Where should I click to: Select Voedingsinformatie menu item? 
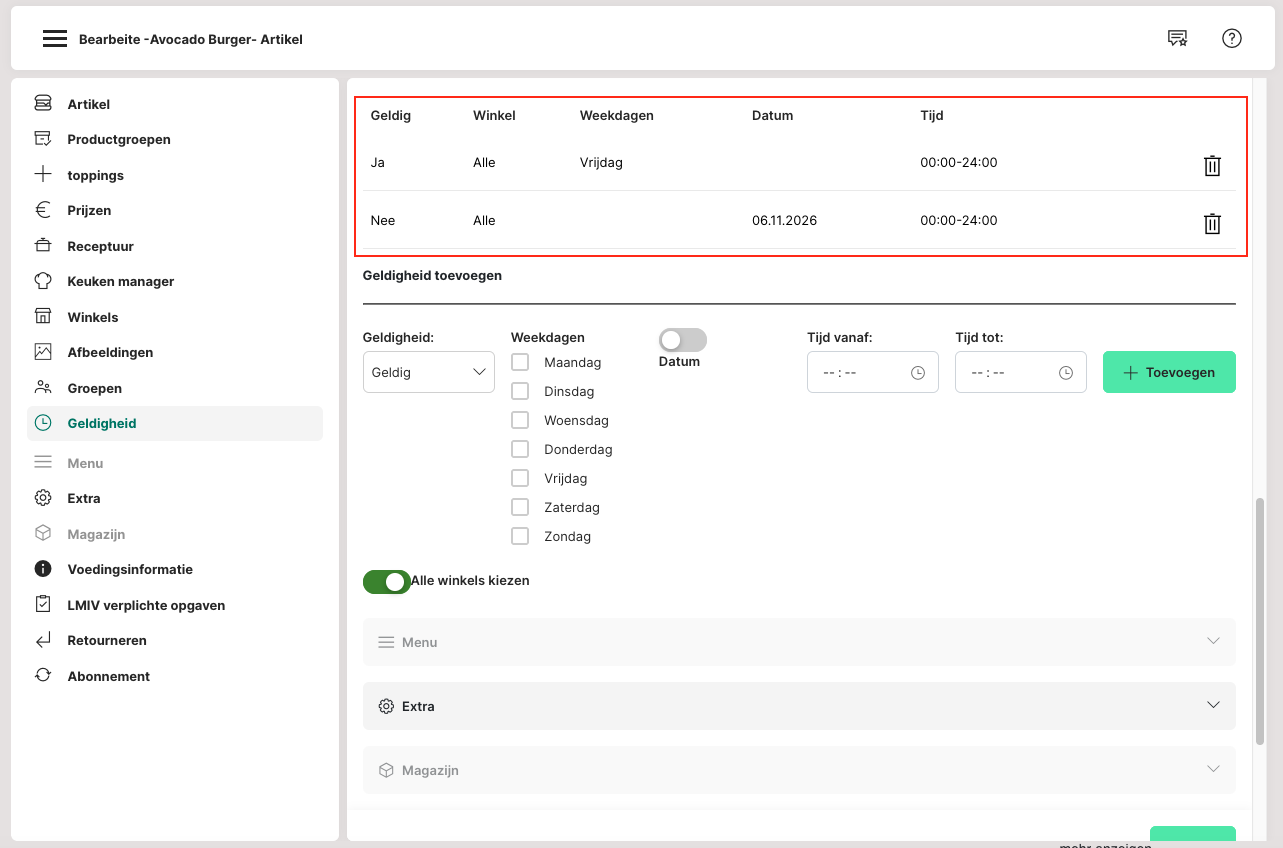[130, 569]
